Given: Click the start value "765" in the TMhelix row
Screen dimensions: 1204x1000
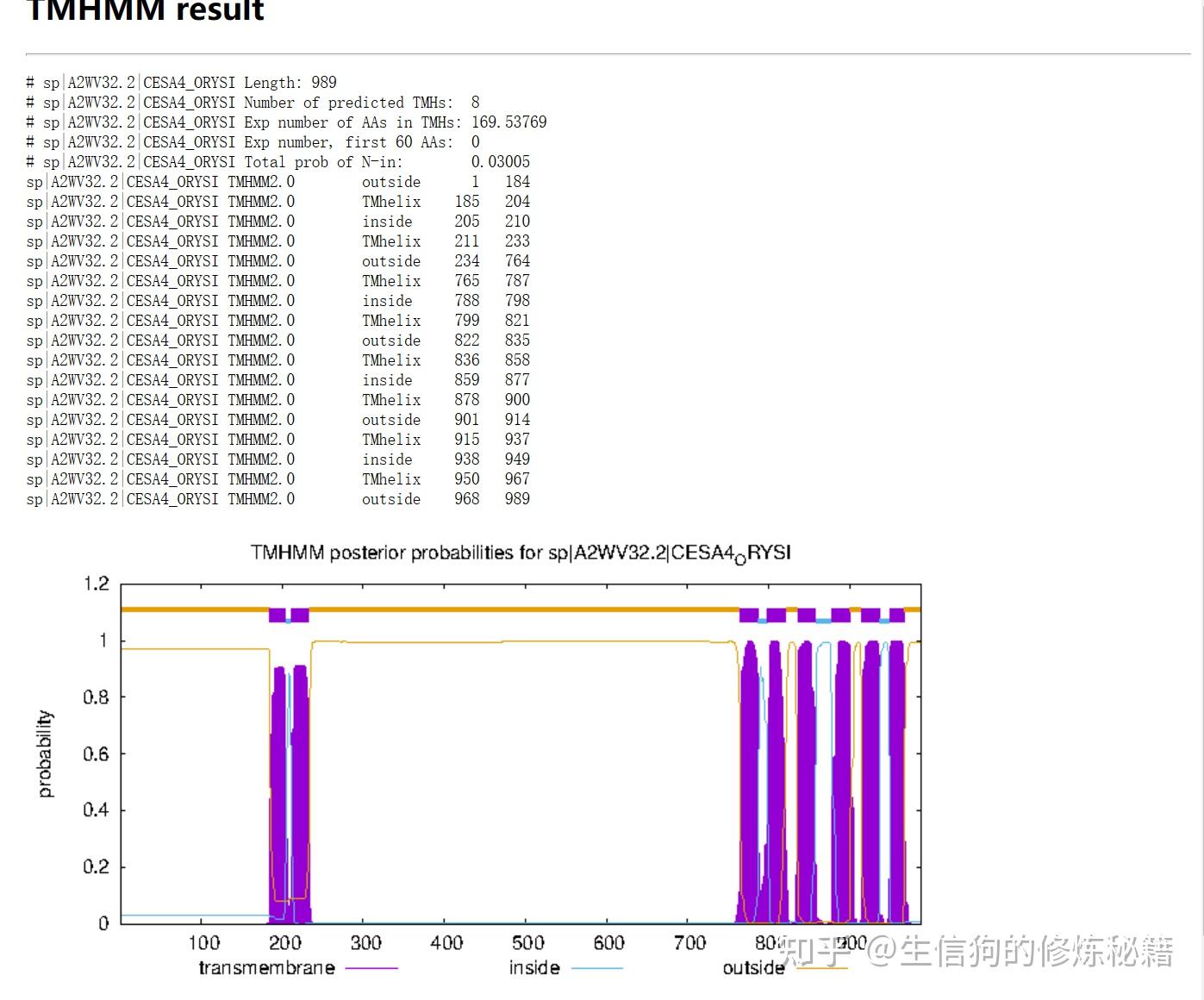Looking at the screenshot, I should pyautogui.click(x=467, y=281).
